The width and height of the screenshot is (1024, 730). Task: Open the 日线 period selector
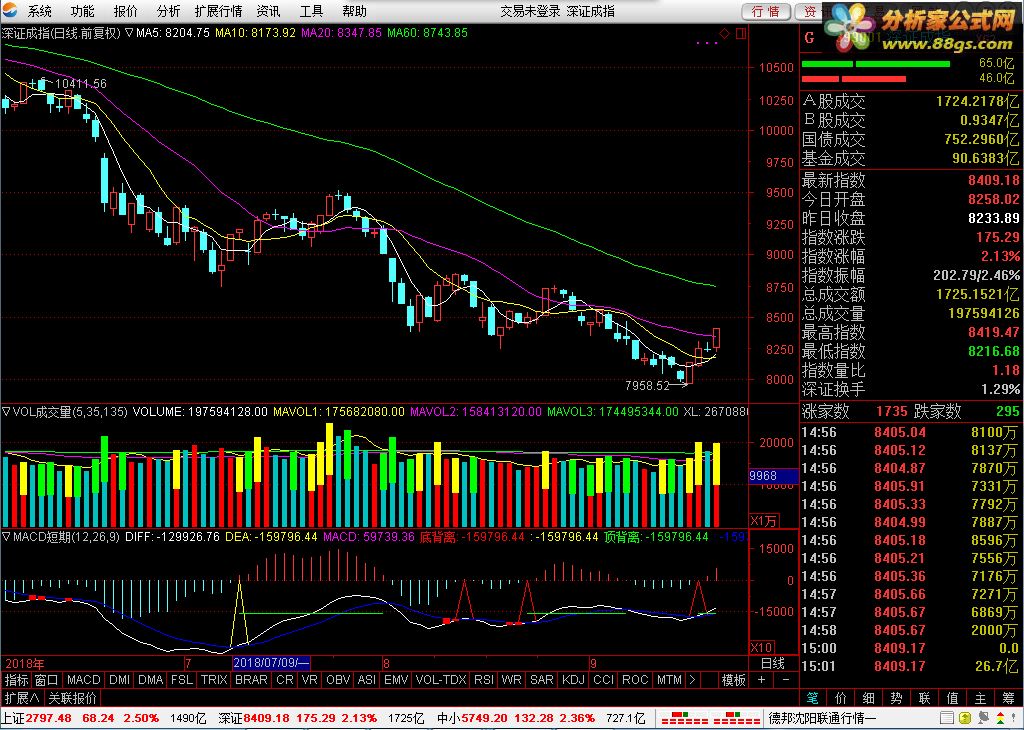click(x=773, y=663)
